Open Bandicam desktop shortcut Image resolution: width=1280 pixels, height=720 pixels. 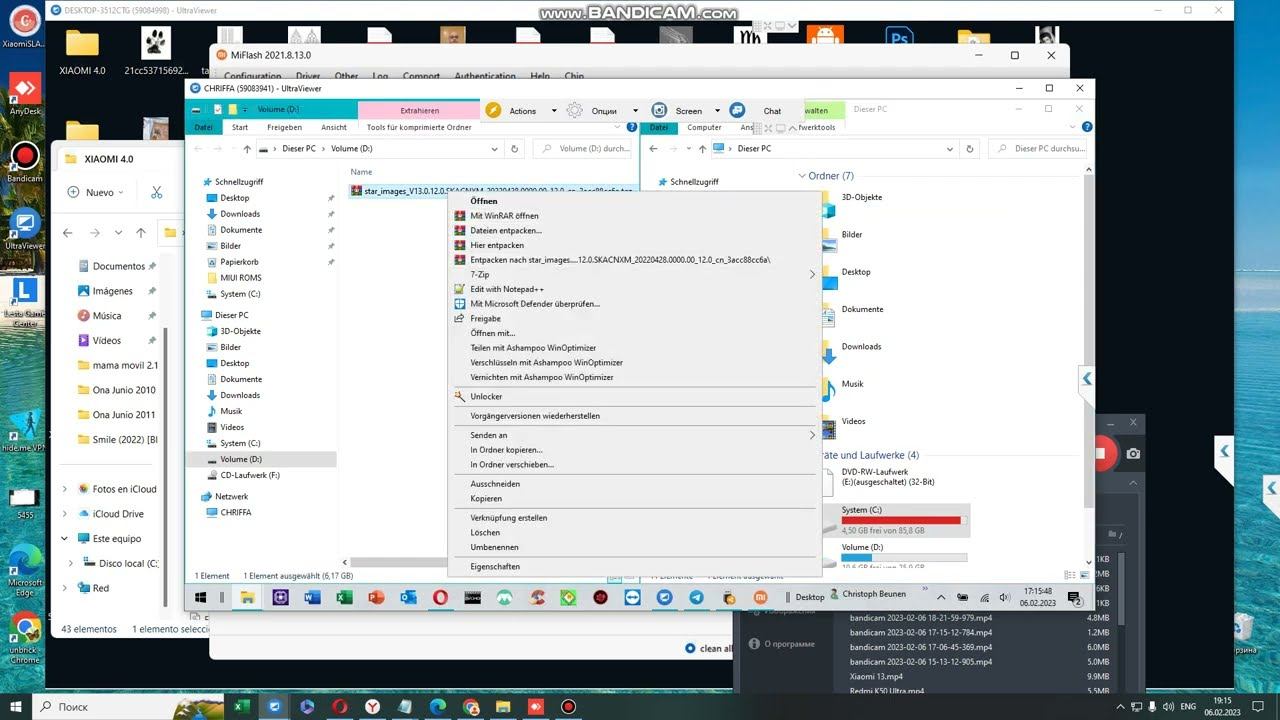[24, 162]
